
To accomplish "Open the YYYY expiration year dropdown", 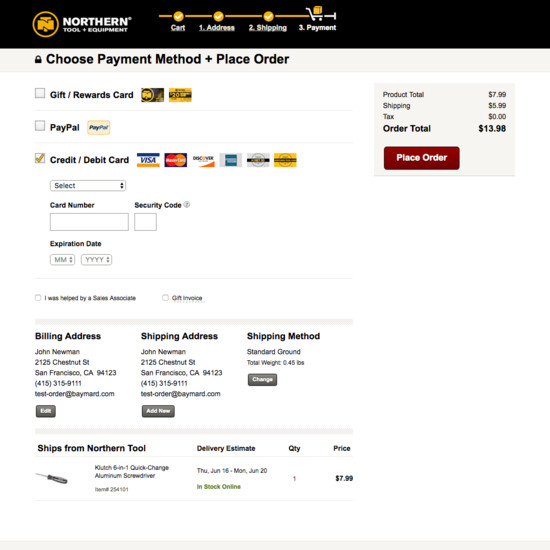I will (x=96, y=260).
